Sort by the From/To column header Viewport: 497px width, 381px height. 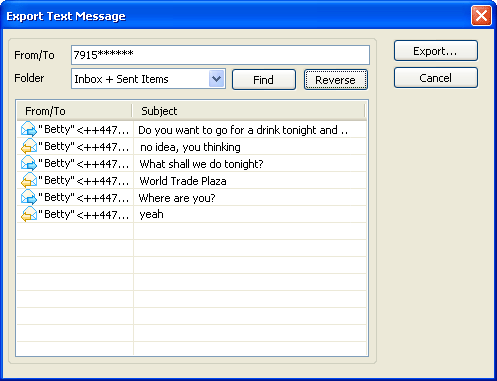coord(75,111)
